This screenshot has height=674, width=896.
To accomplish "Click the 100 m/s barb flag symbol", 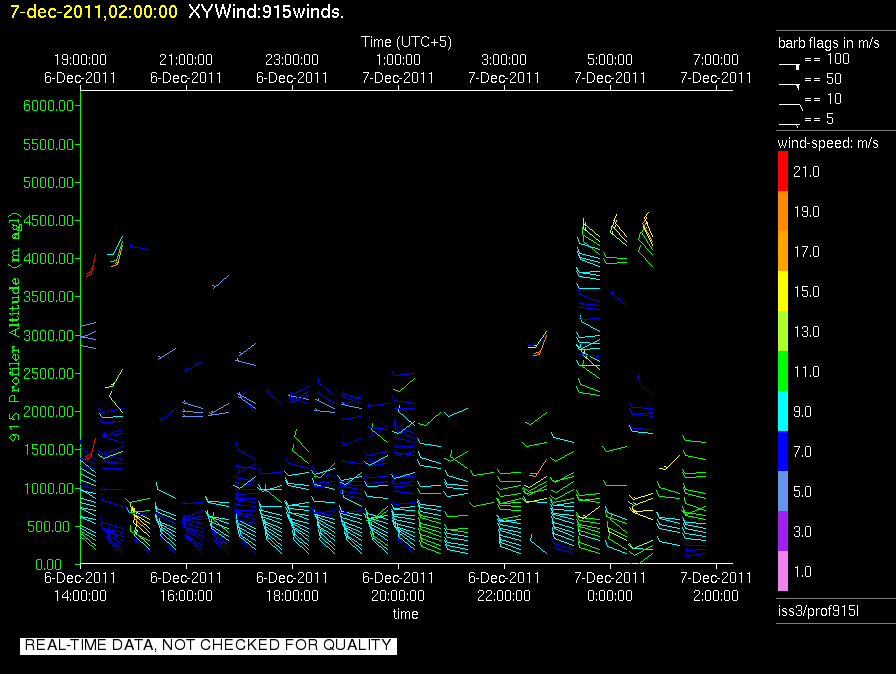I will [790, 66].
